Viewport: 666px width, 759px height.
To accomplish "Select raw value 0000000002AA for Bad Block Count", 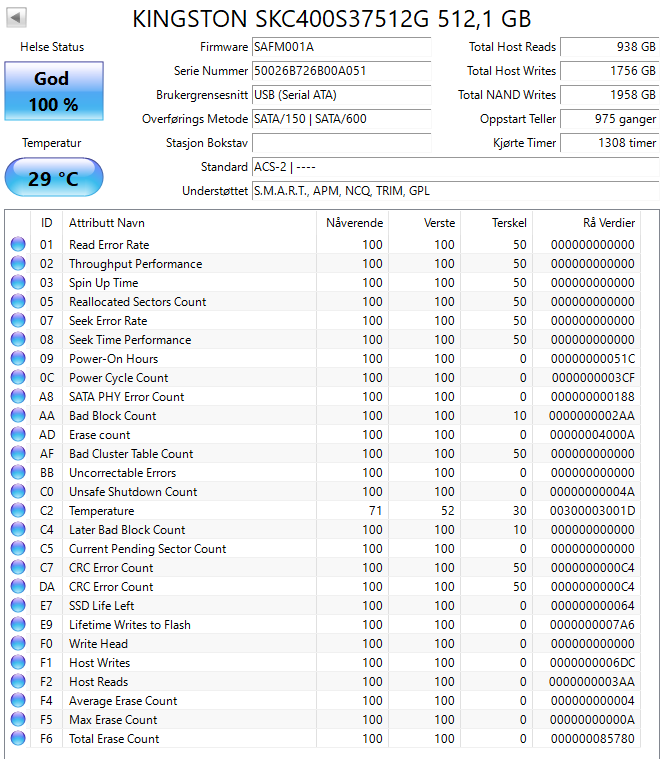I will click(592, 416).
